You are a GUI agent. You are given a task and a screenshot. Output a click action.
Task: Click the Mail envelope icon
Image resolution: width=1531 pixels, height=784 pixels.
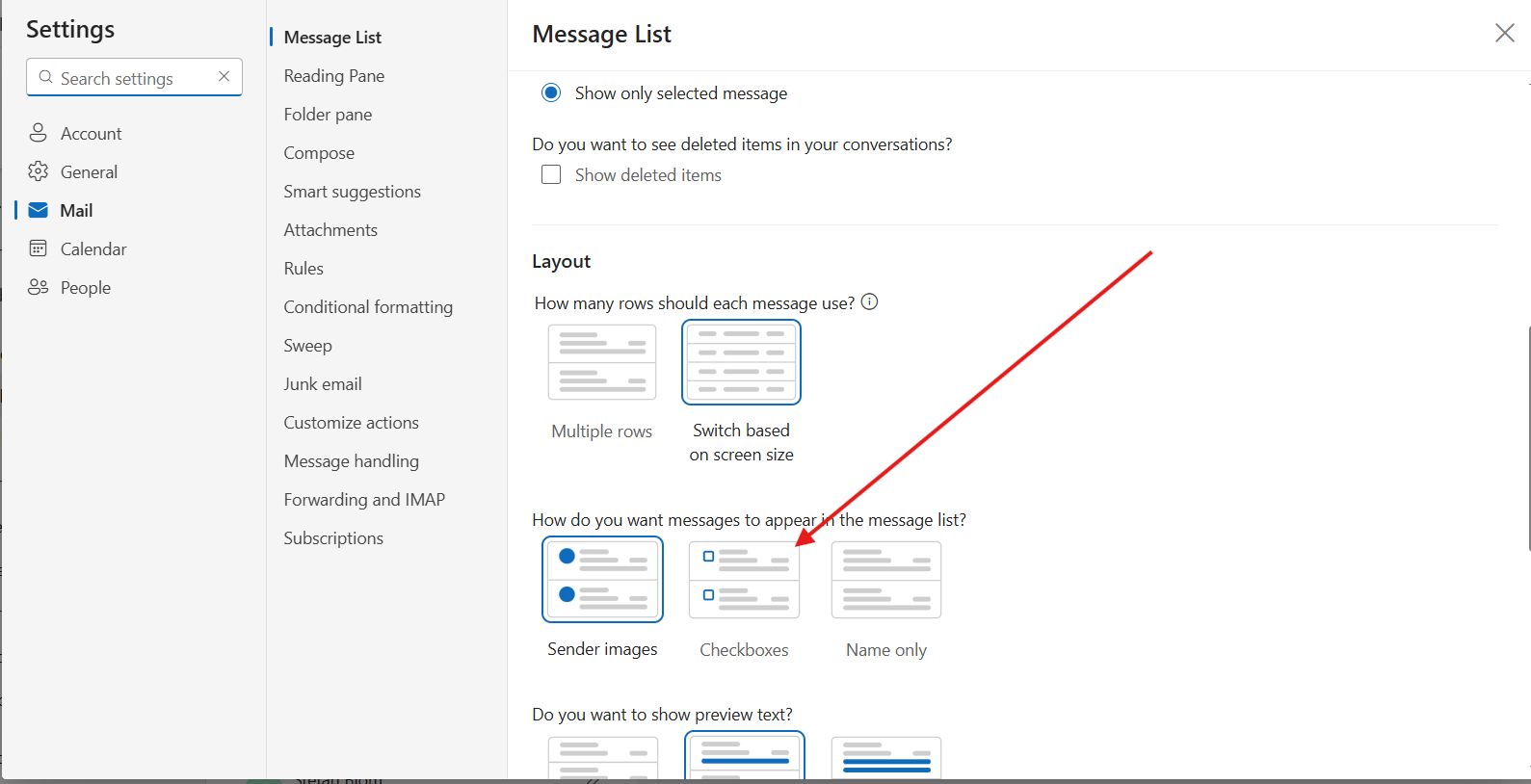(39, 210)
